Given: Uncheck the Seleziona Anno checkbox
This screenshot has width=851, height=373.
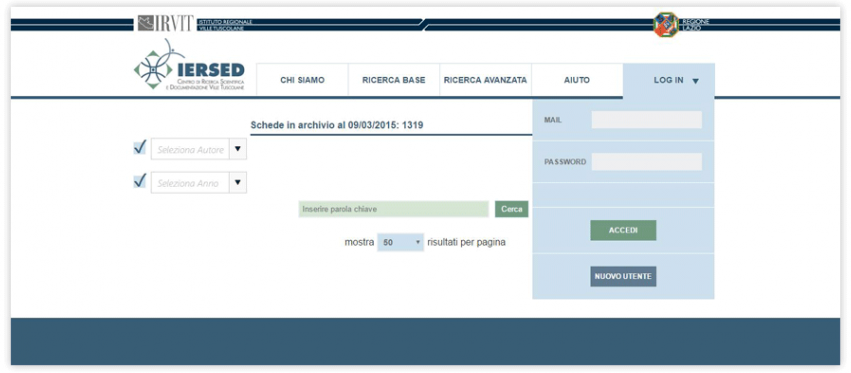Looking at the screenshot, I should (139, 181).
